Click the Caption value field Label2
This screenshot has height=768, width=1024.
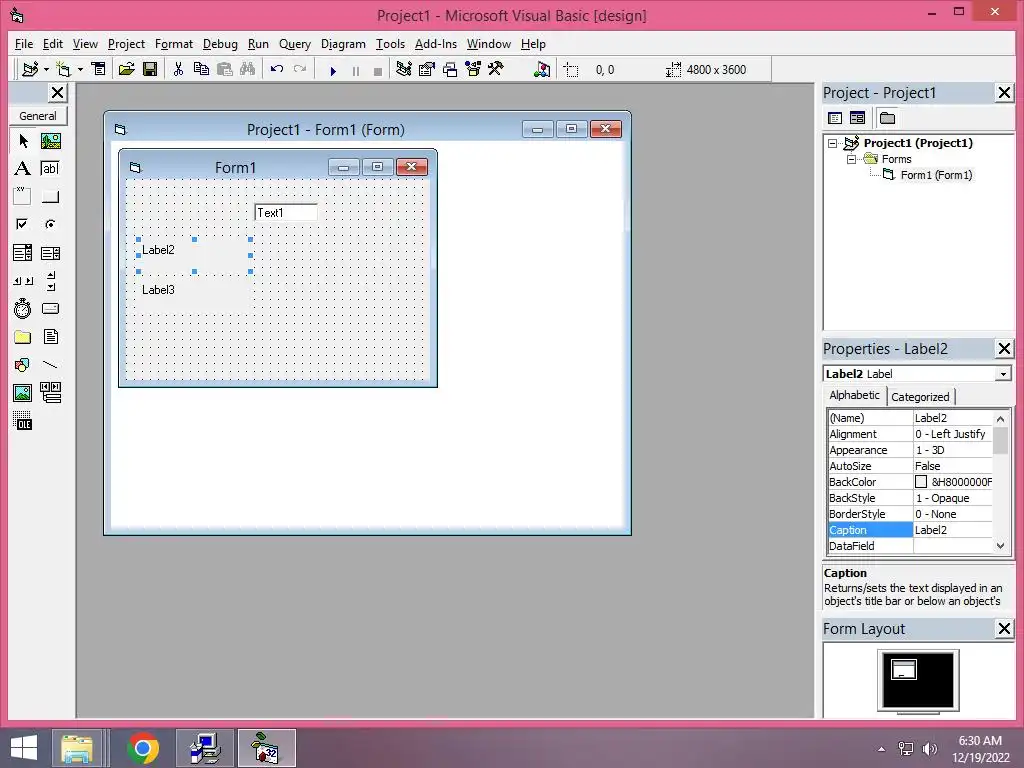[952, 530]
